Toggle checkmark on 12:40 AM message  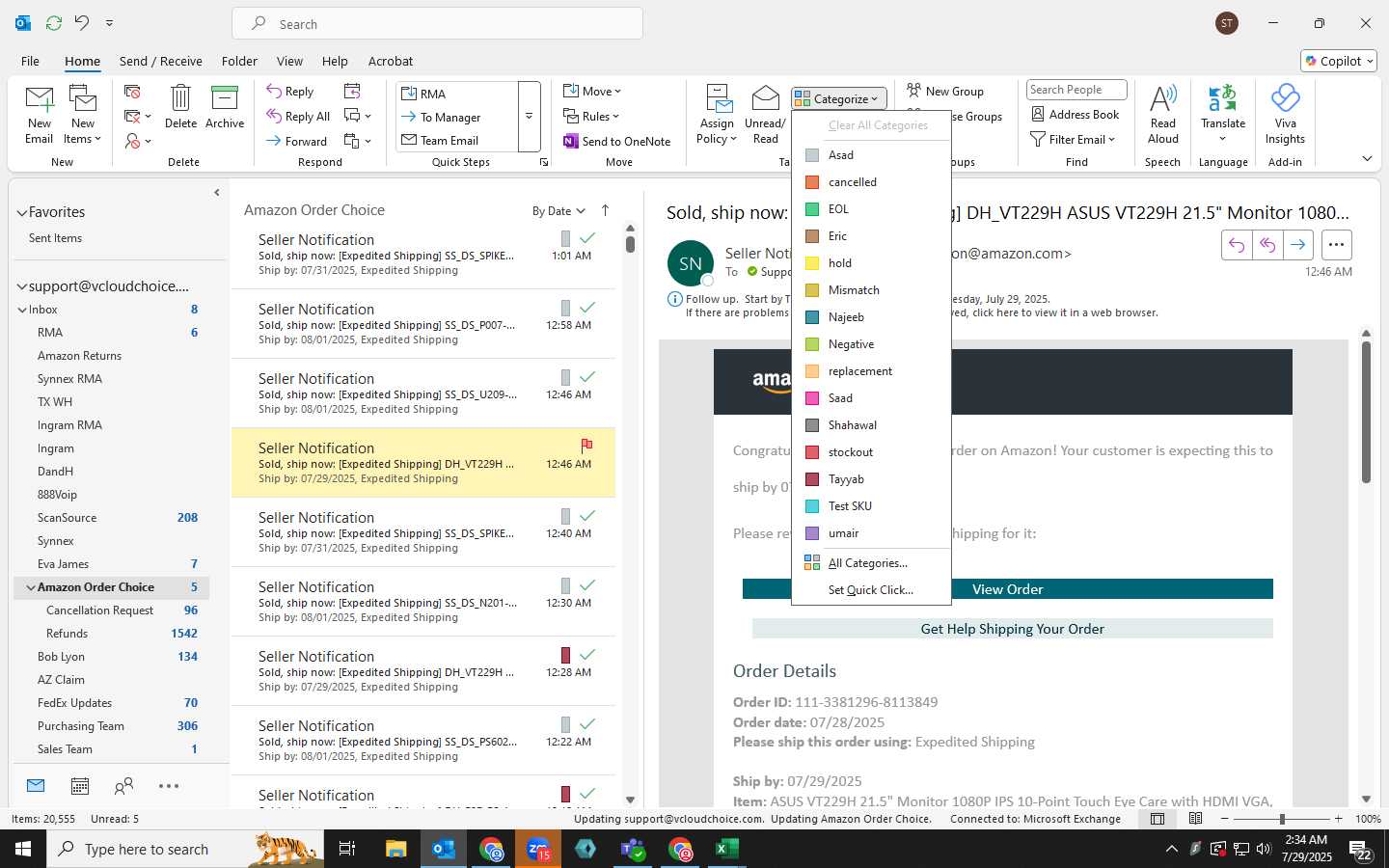587,514
